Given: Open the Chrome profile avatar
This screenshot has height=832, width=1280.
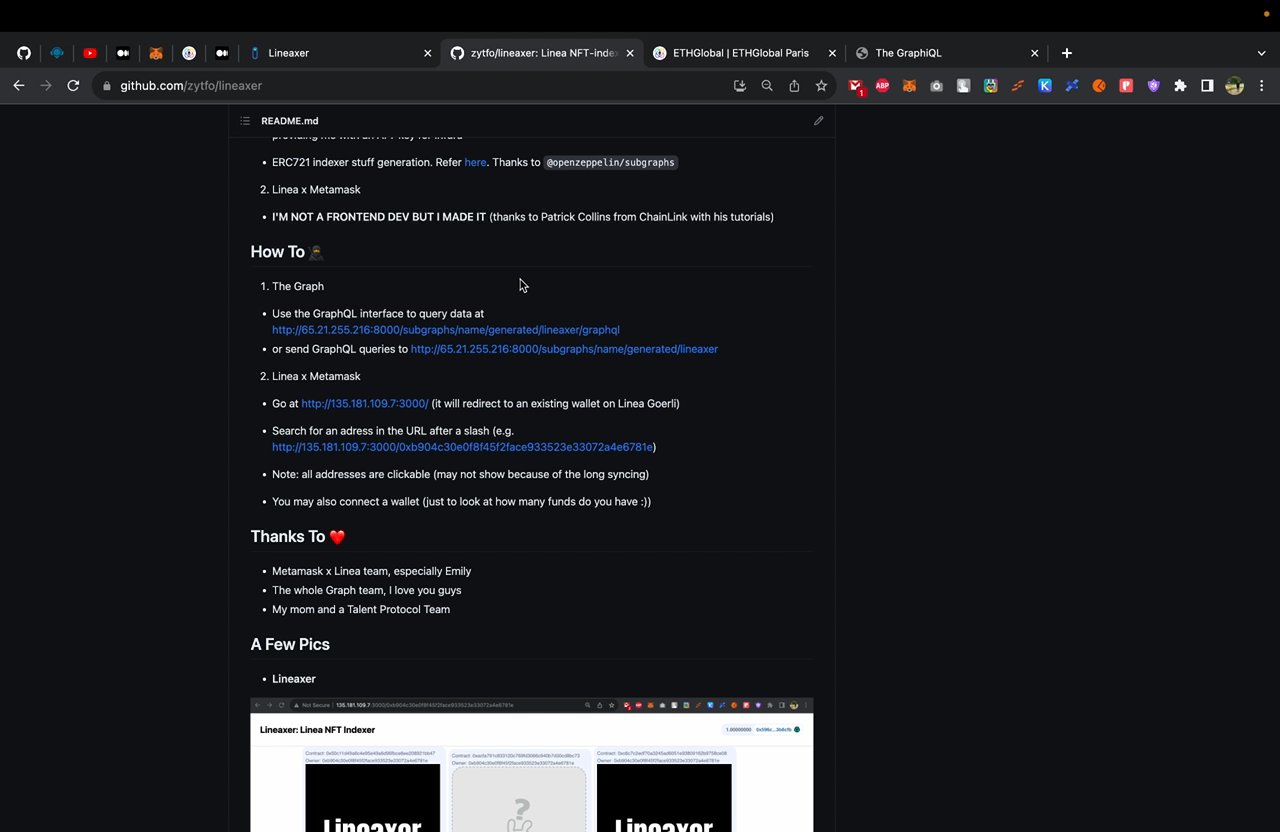Looking at the screenshot, I should [1235, 86].
